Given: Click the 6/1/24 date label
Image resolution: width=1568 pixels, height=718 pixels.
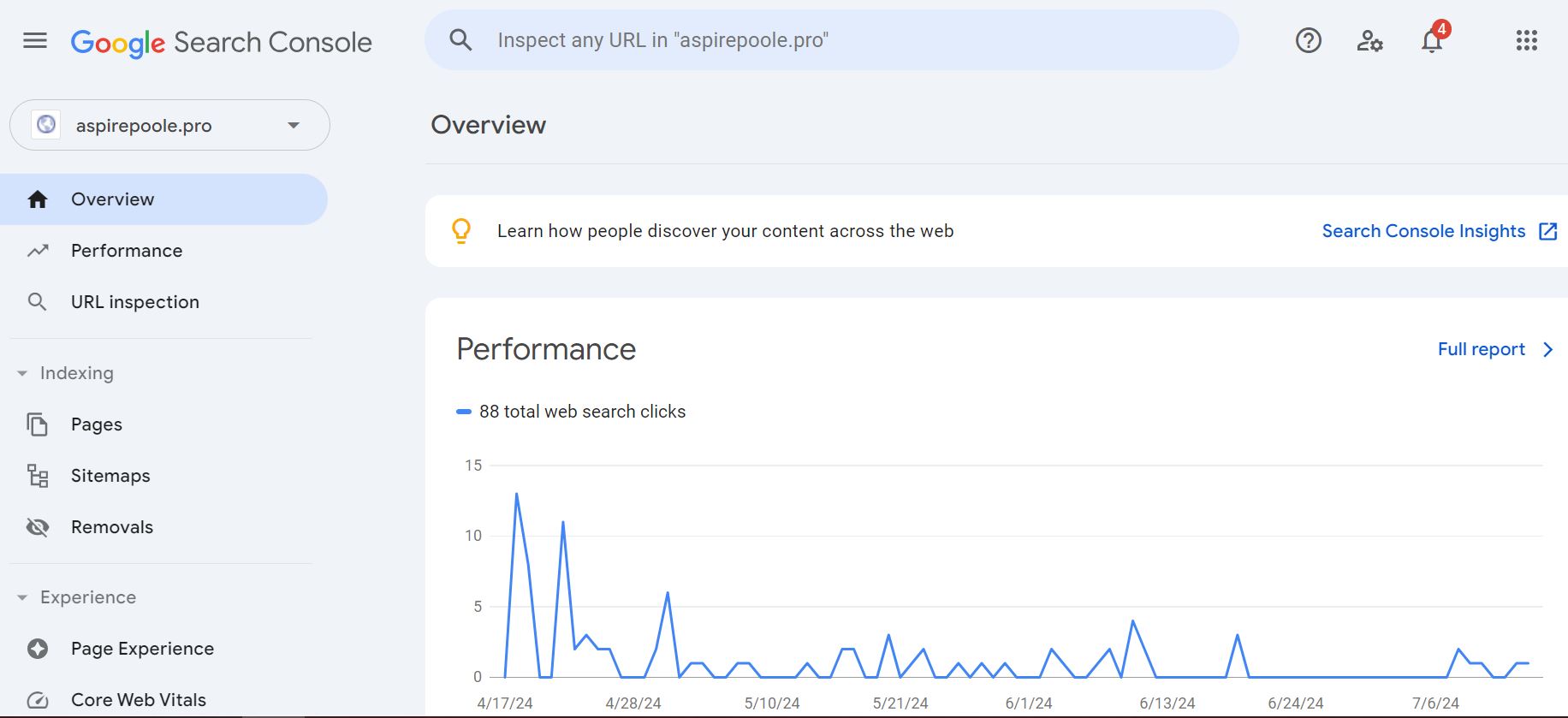Looking at the screenshot, I should 1029,703.
